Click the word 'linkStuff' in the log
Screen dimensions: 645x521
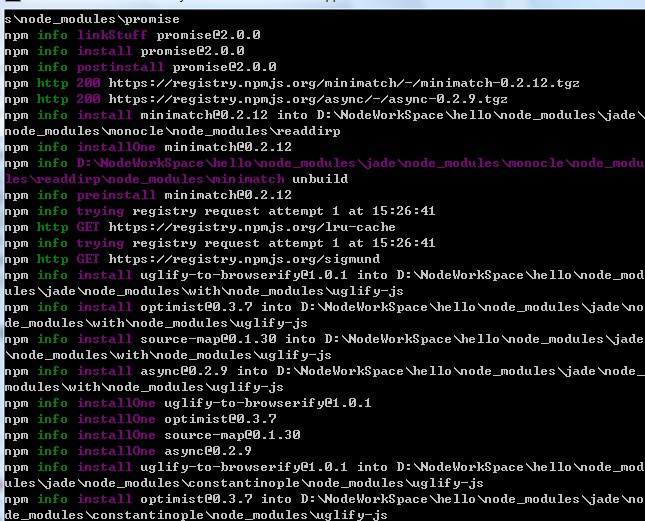pos(112,35)
